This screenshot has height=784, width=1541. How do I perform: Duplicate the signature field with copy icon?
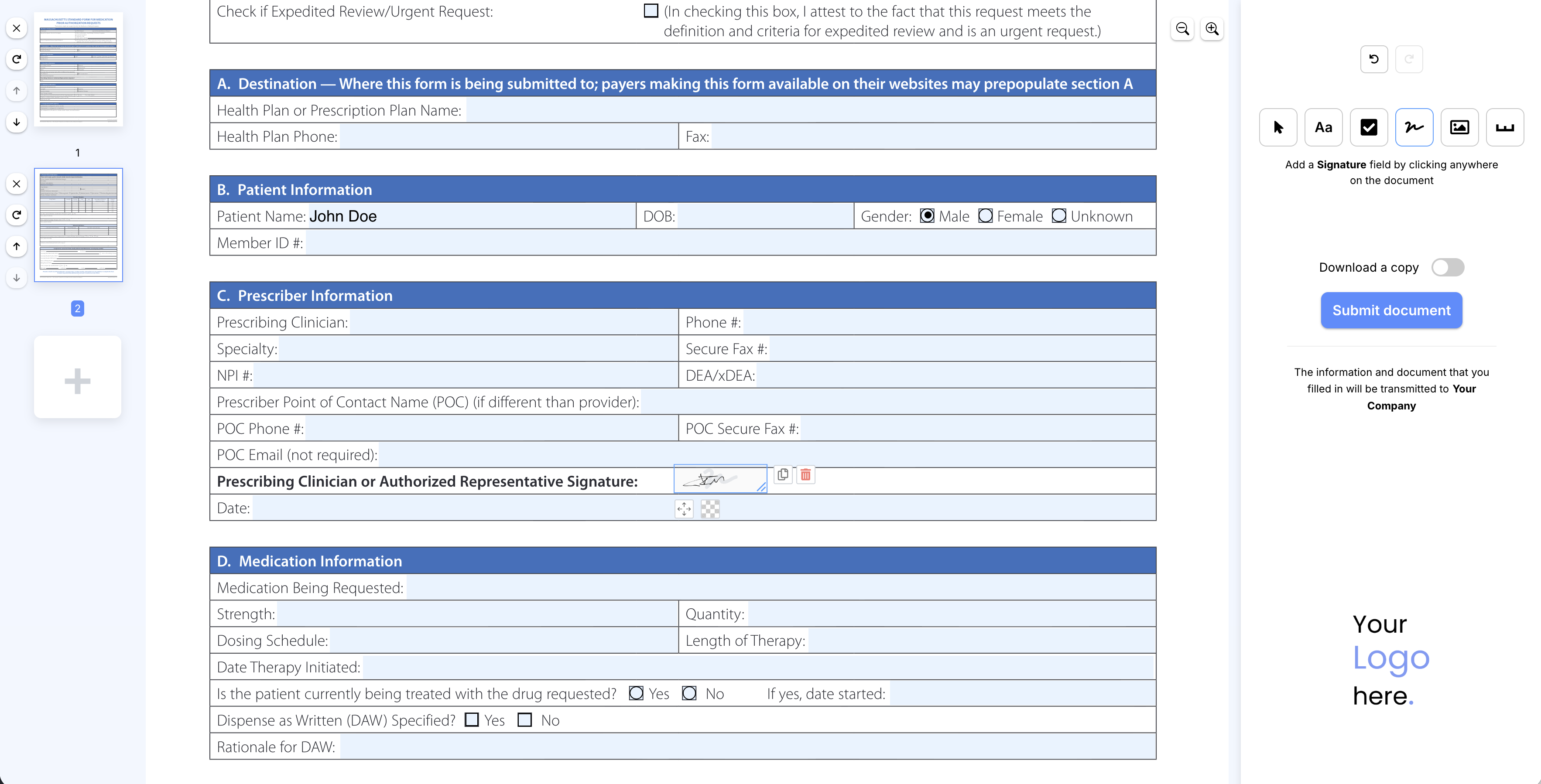pyautogui.click(x=782, y=475)
